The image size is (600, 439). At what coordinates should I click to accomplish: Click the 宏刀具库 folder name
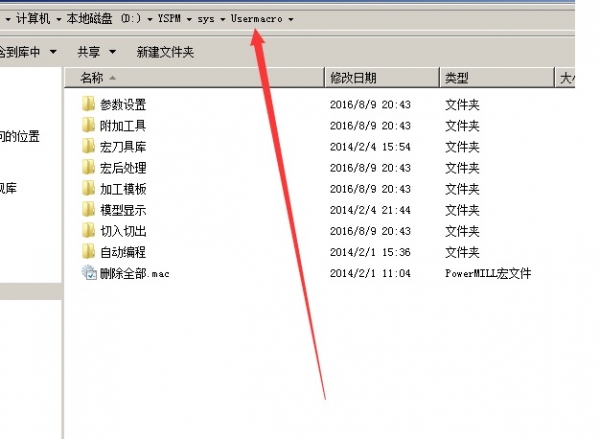(x=123, y=147)
